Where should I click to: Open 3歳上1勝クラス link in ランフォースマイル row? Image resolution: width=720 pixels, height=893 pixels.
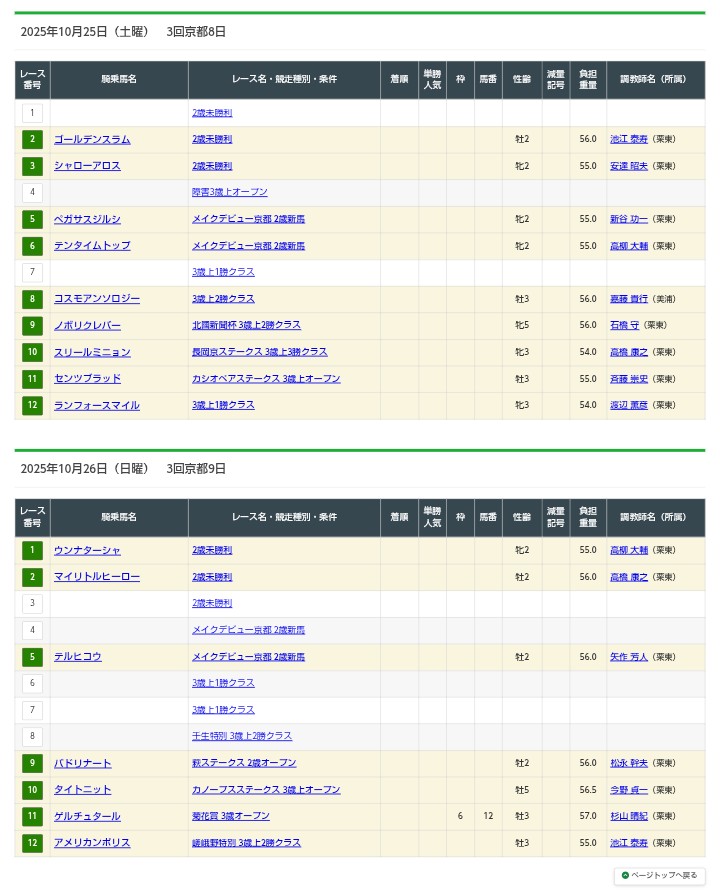[x=223, y=405]
